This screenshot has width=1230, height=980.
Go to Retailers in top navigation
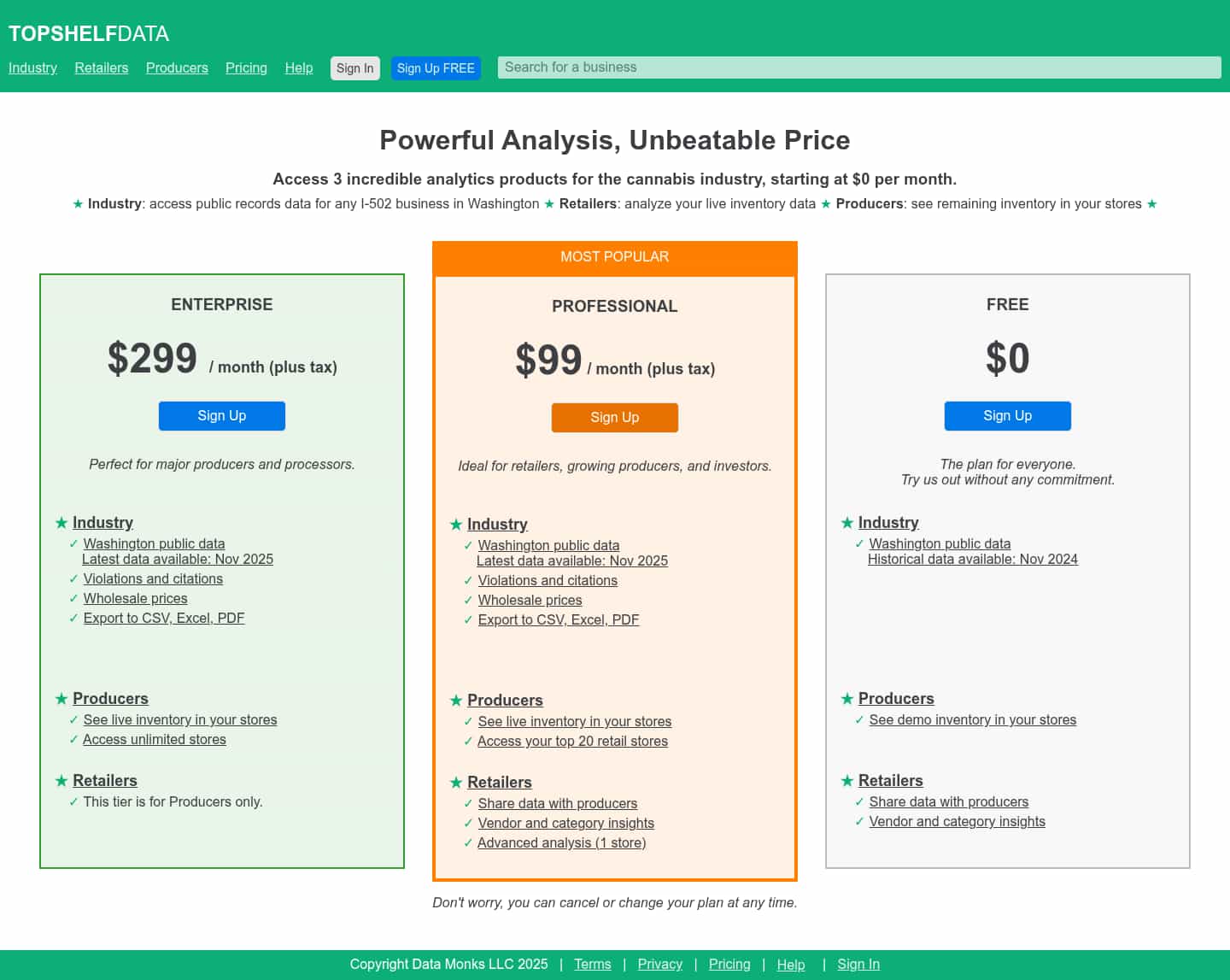point(101,68)
